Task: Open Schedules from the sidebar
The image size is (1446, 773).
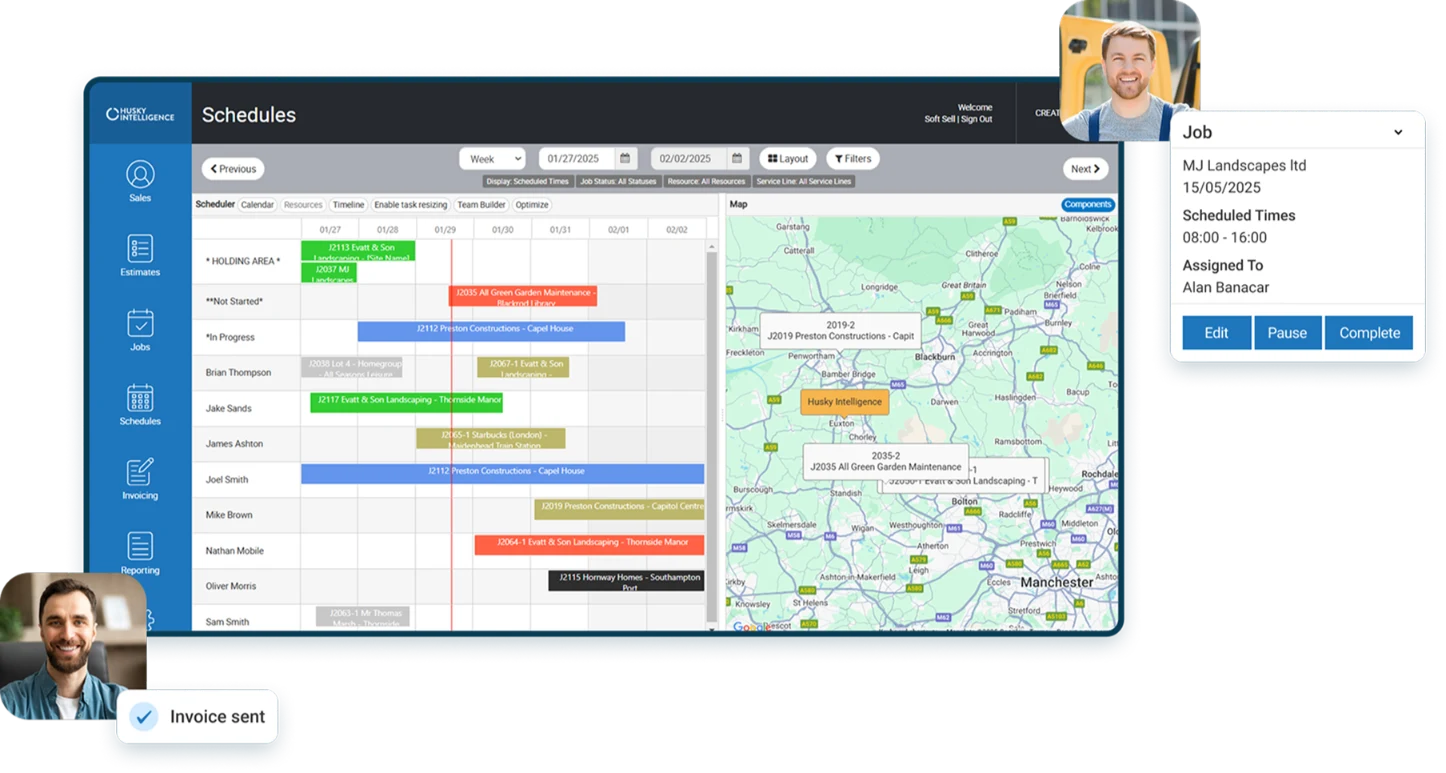Action: point(140,397)
